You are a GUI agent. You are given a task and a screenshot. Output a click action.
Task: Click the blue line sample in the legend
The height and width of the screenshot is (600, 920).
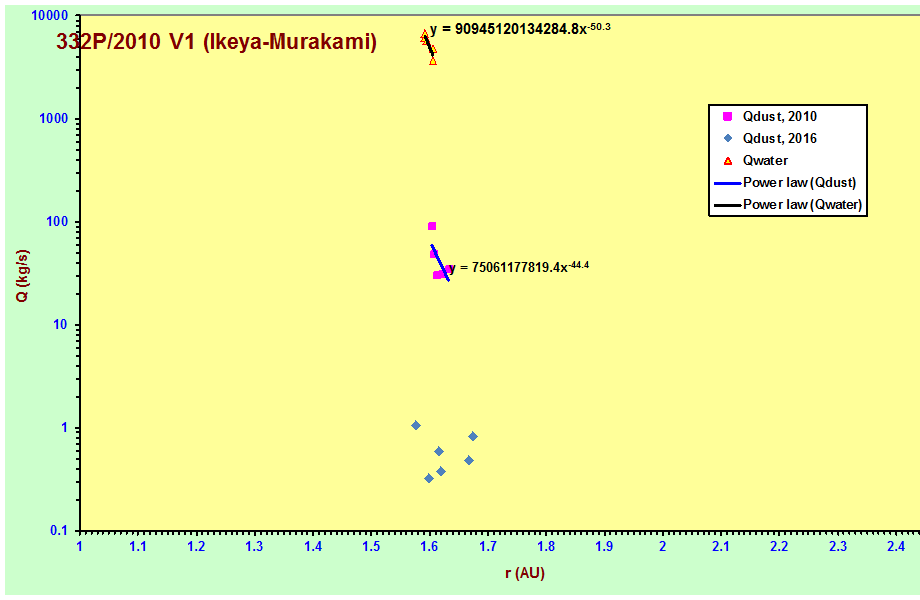tap(728, 184)
